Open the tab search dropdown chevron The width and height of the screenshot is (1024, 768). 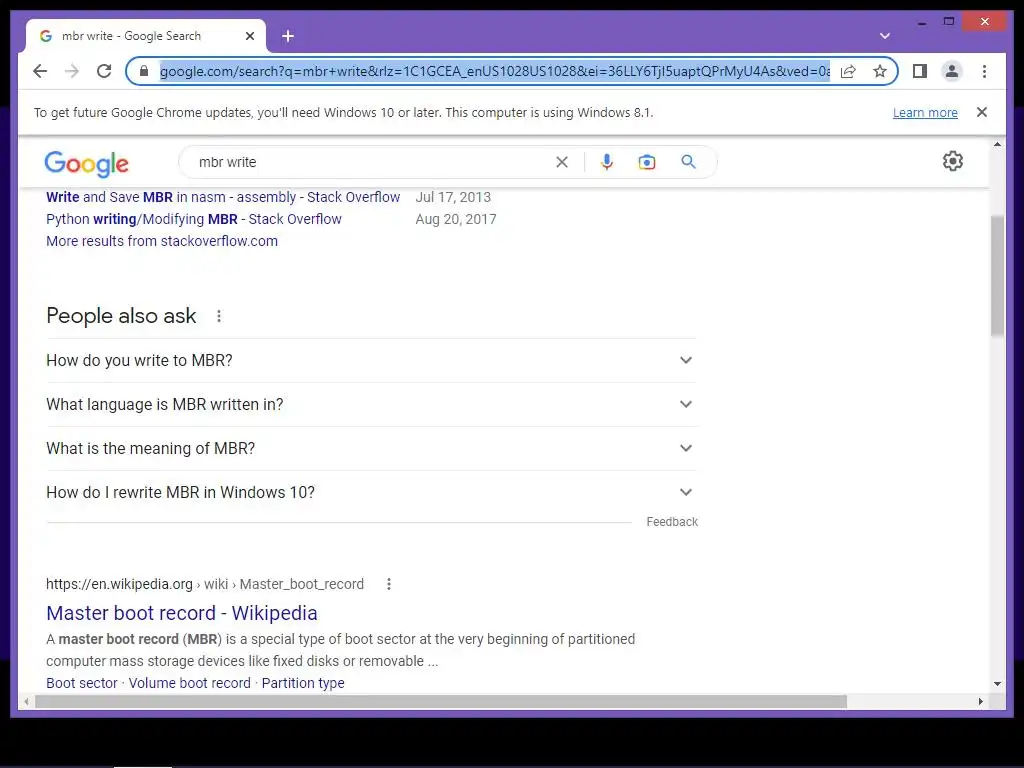pos(885,36)
